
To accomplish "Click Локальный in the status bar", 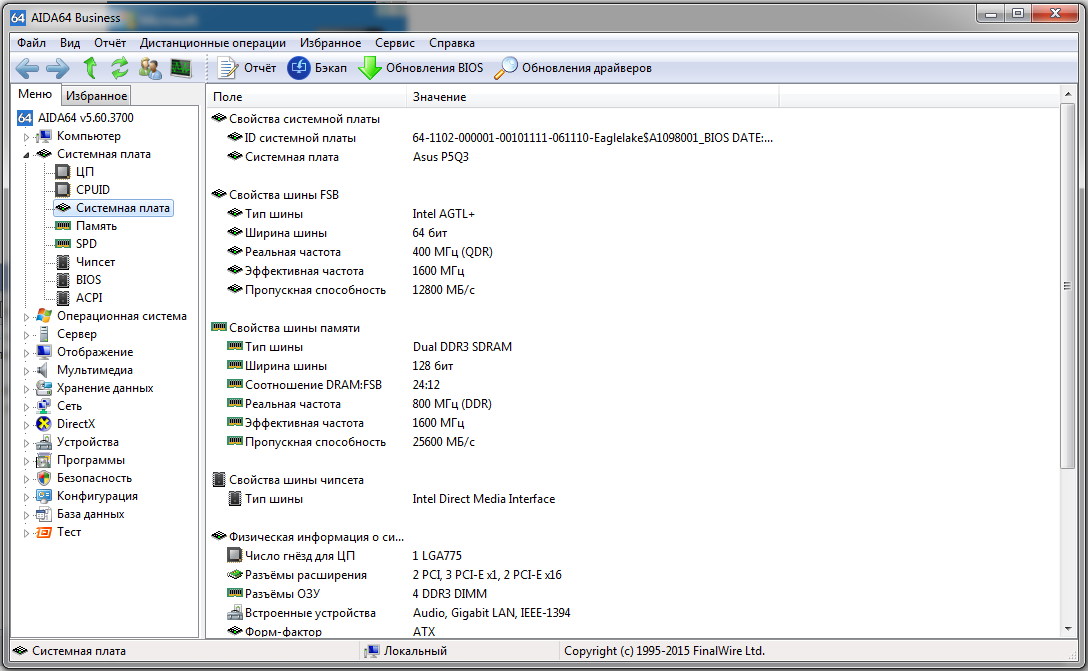I will pos(415,651).
